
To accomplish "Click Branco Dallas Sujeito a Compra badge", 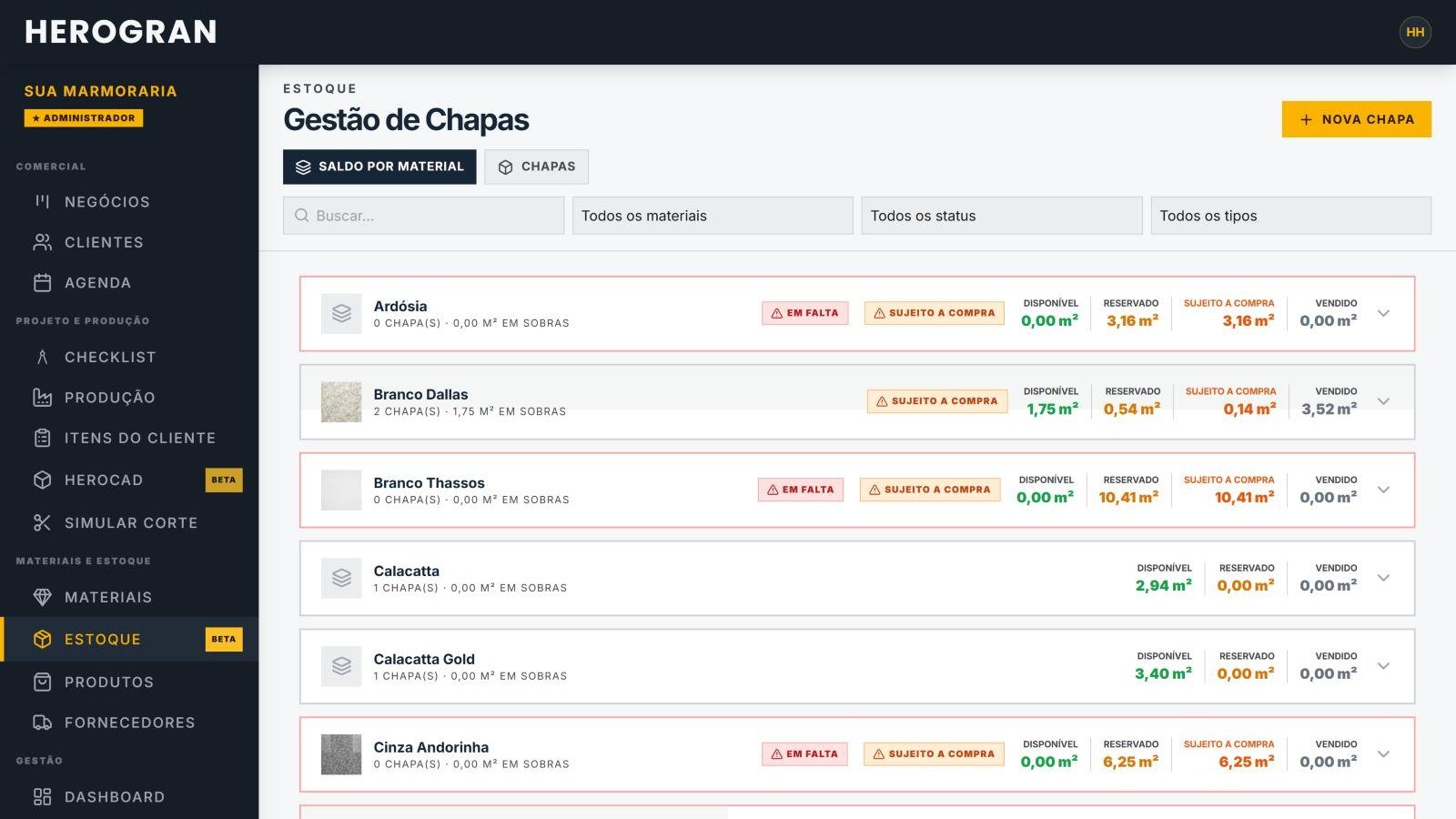I will (937, 401).
